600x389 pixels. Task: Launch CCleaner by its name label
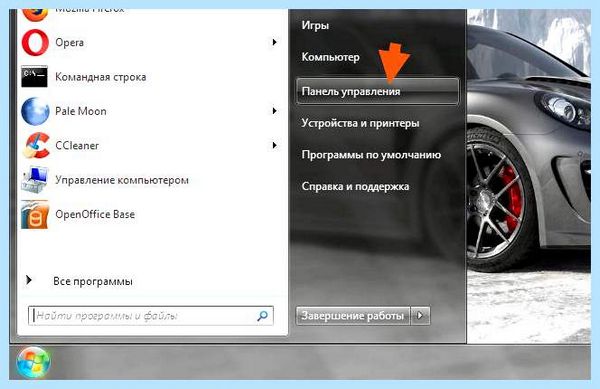pyautogui.click(x=77, y=145)
